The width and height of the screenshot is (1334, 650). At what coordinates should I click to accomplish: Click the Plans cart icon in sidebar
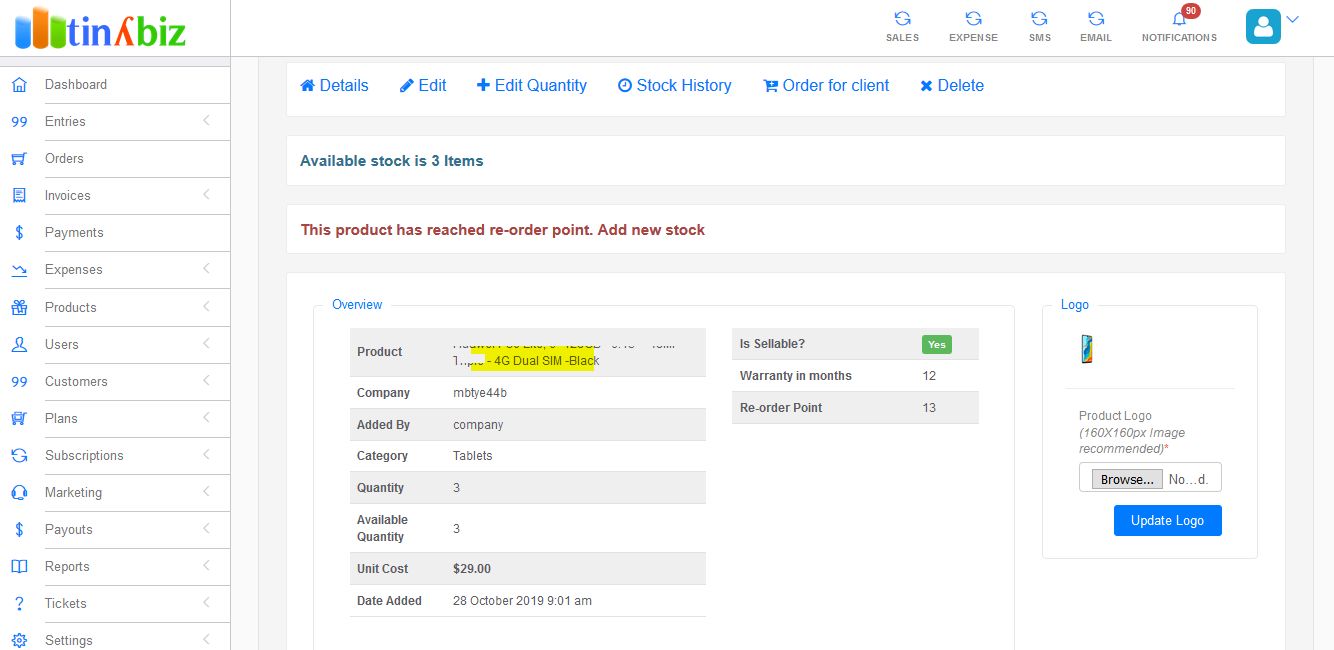(x=19, y=418)
